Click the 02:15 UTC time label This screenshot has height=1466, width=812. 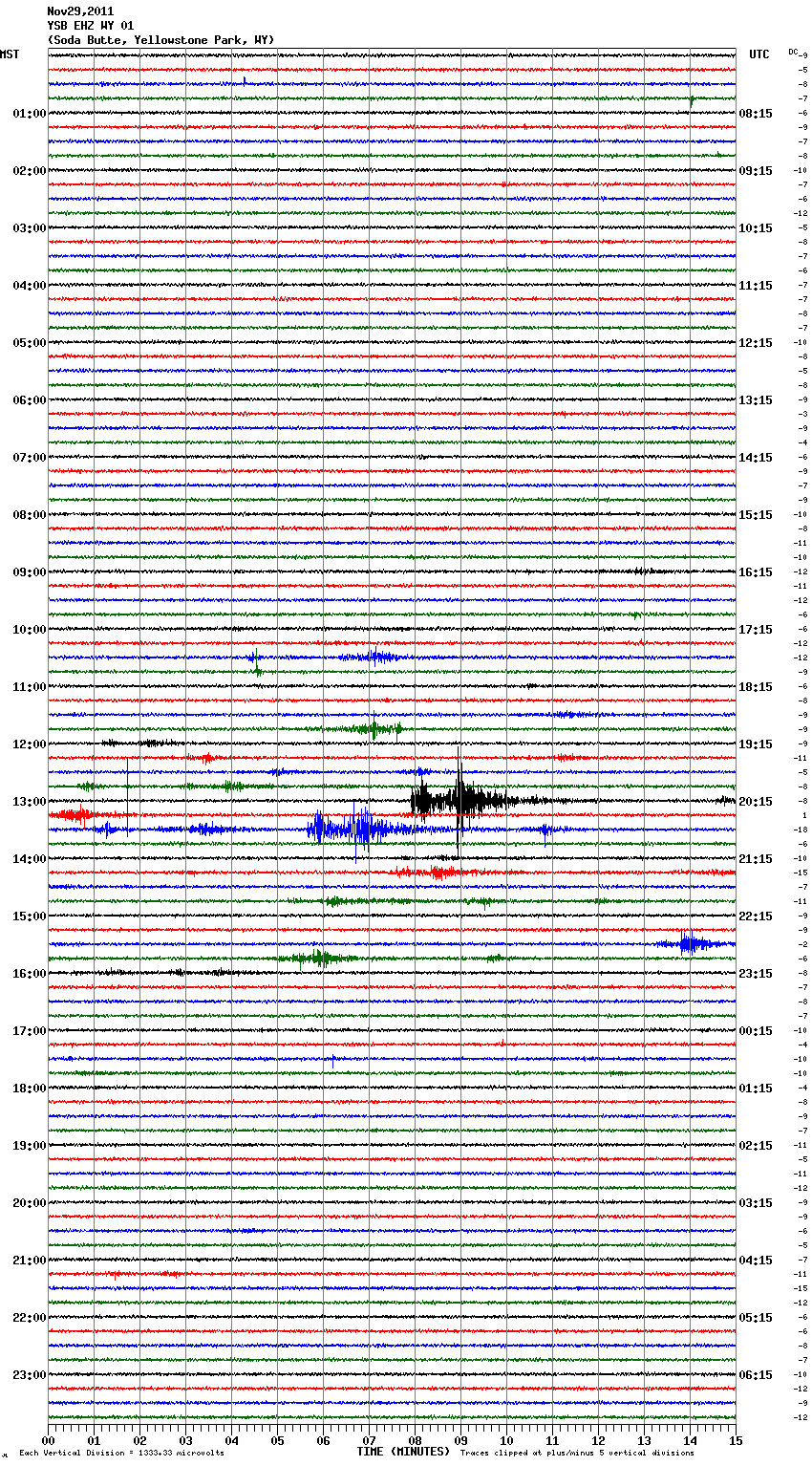point(756,1146)
